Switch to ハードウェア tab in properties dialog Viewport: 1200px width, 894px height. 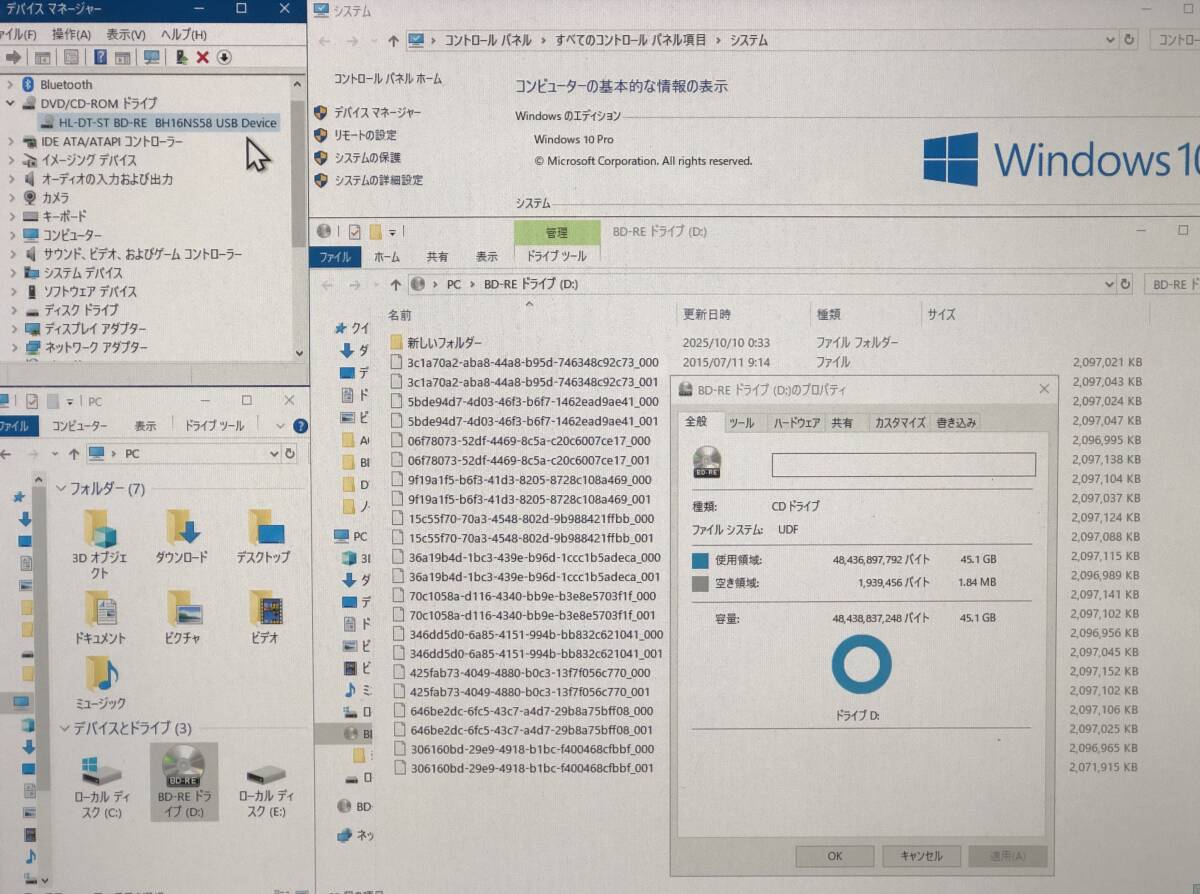(797, 423)
